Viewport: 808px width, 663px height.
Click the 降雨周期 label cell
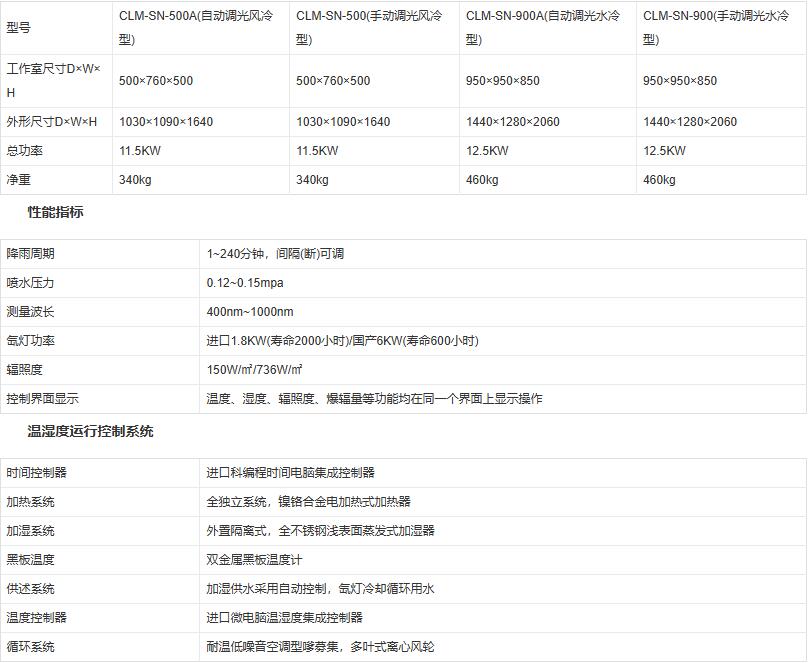[x=31, y=254]
